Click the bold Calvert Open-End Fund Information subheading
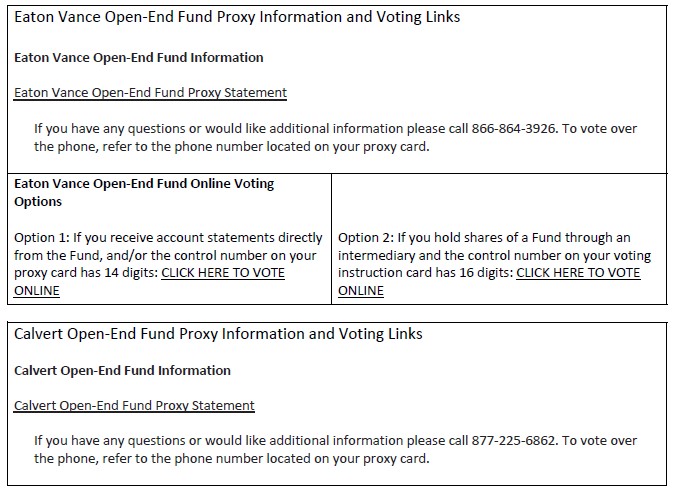 pyautogui.click(x=122, y=371)
